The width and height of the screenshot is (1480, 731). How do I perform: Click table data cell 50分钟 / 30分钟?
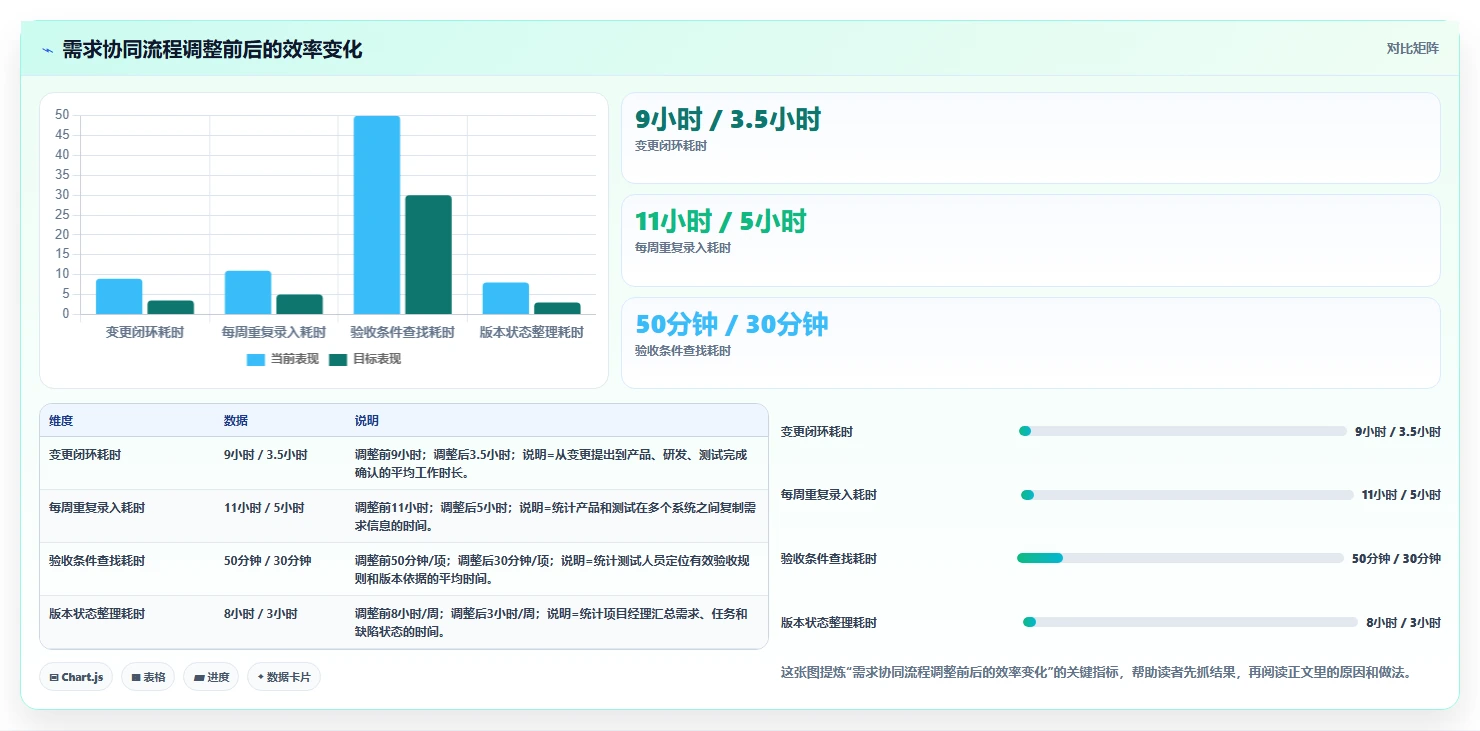click(268, 561)
